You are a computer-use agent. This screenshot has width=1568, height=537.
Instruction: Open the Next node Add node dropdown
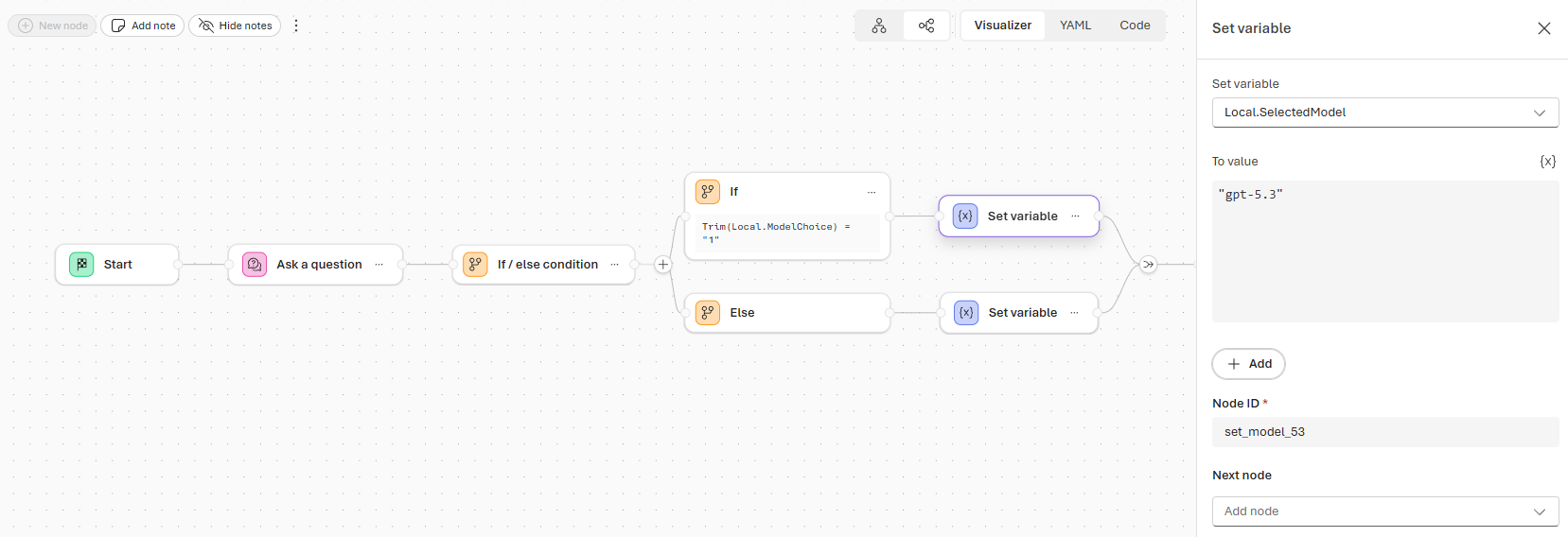pyautogui.click(x=1384, y=511)
